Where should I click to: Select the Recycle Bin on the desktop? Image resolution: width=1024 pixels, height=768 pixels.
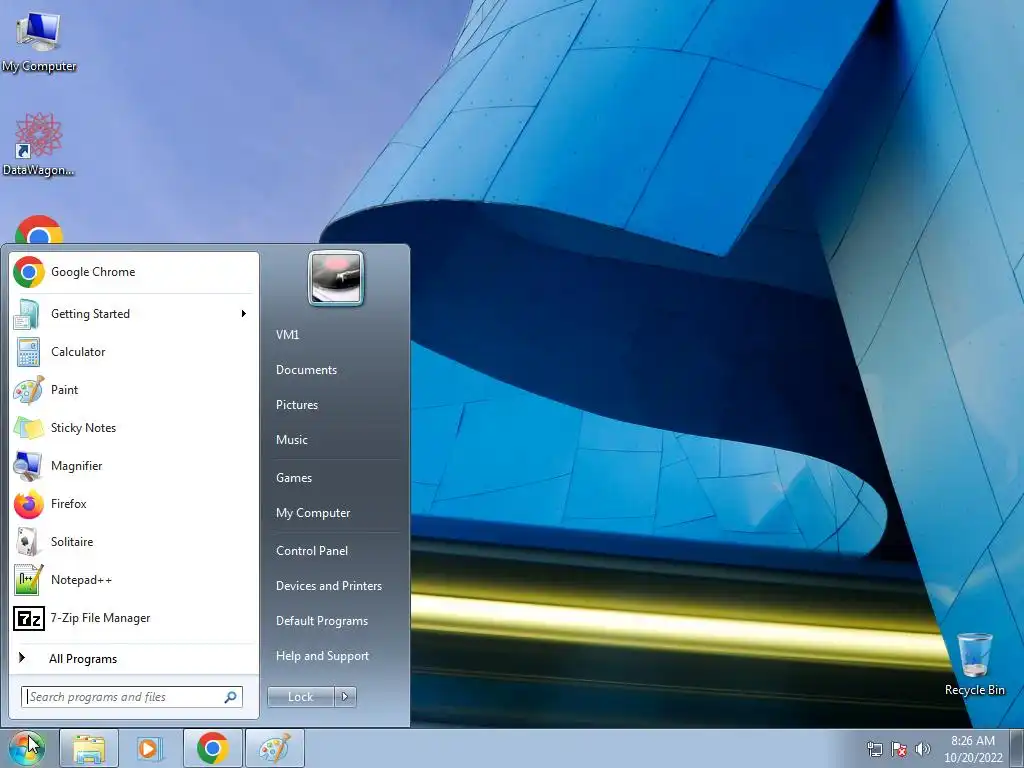tap(974, 664)
